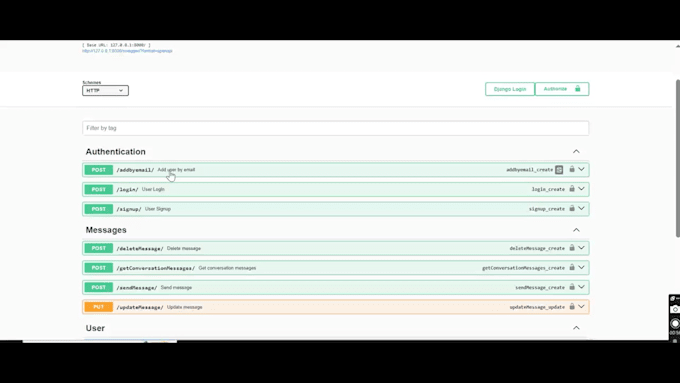The image size is (680, 383).
Task: Click the Messages tag heading
Action: 106,230
